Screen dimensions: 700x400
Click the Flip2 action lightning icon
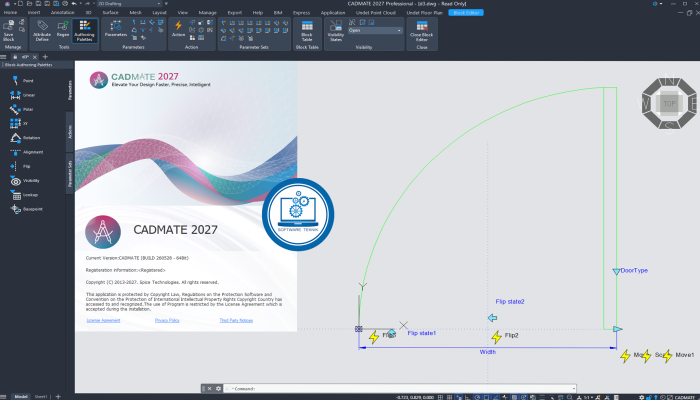[496, 337]
